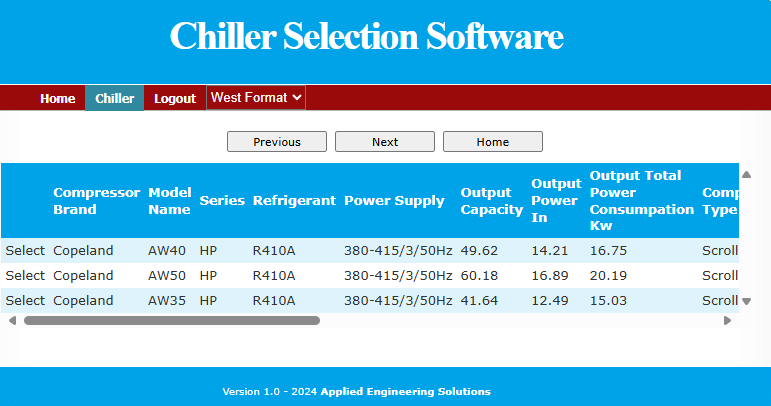Viewport: 771px width, 406px height.
Task: Click the Output Capacity column header
Action: (x=491, y=201)
